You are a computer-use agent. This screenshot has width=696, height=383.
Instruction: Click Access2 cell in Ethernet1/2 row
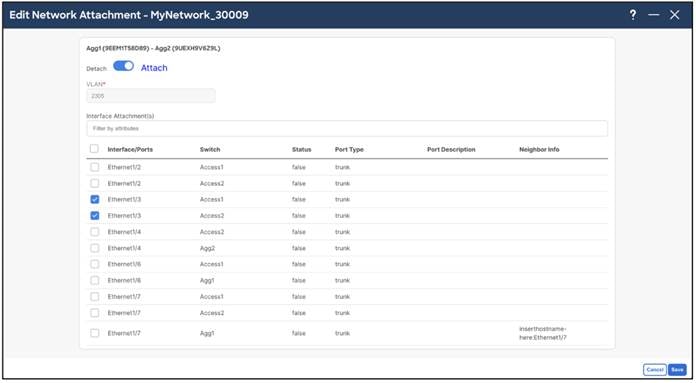pyautogui.click(x=212, y=183)
